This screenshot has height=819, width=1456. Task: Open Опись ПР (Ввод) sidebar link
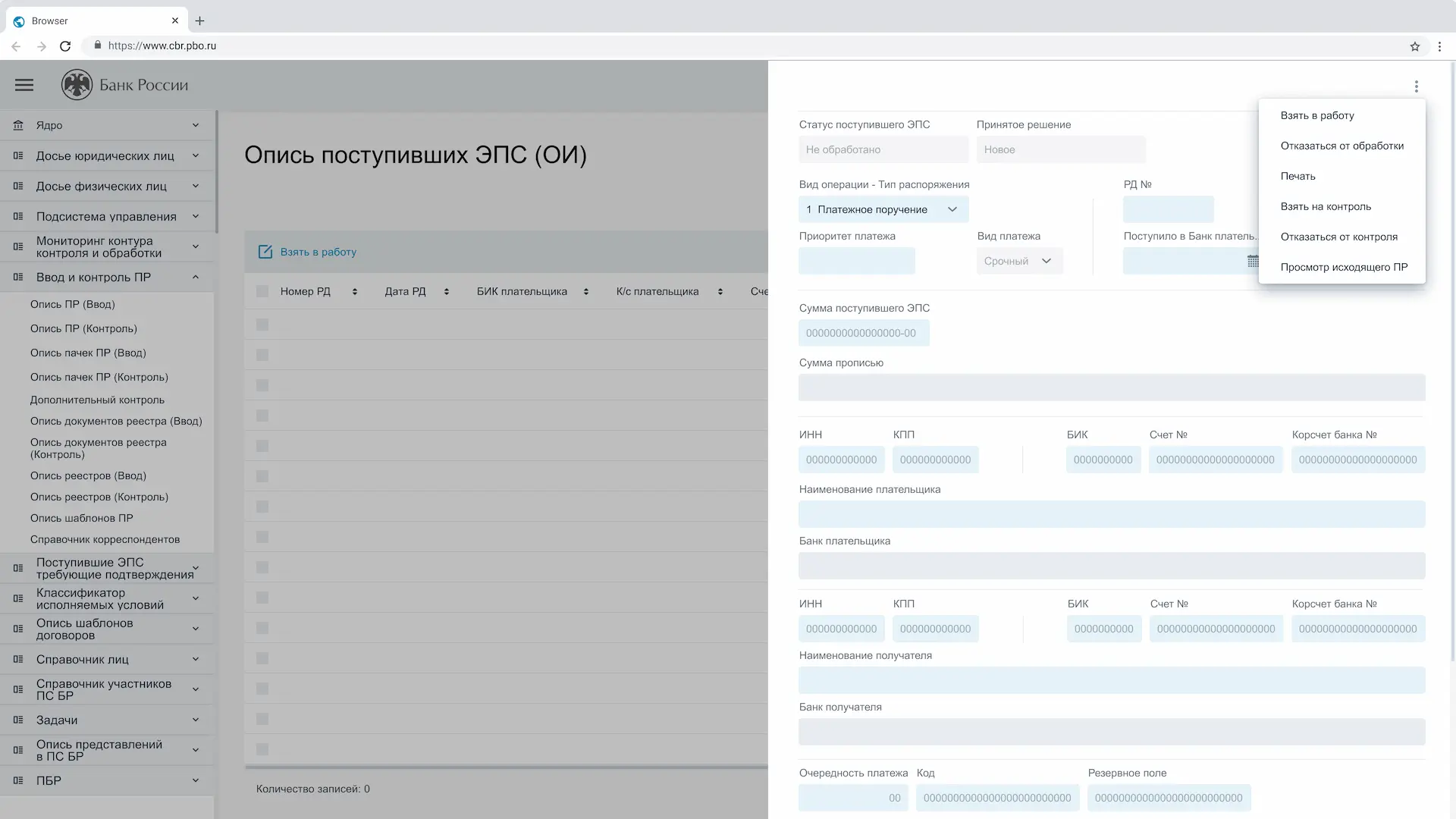point(73,304)
